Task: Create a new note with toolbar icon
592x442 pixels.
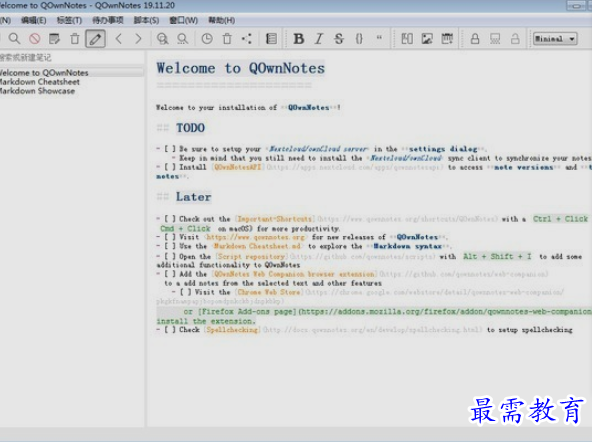Action: (x=54, y=39)
